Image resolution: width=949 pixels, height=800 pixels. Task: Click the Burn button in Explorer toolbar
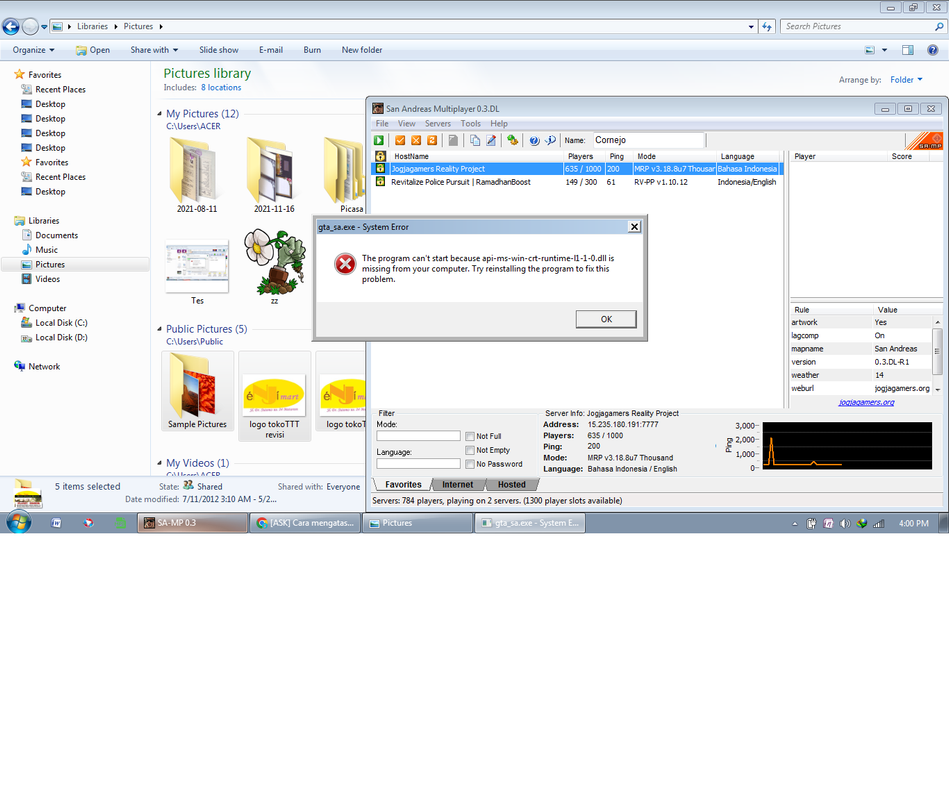pyautogui.click(x=312, y=50)
